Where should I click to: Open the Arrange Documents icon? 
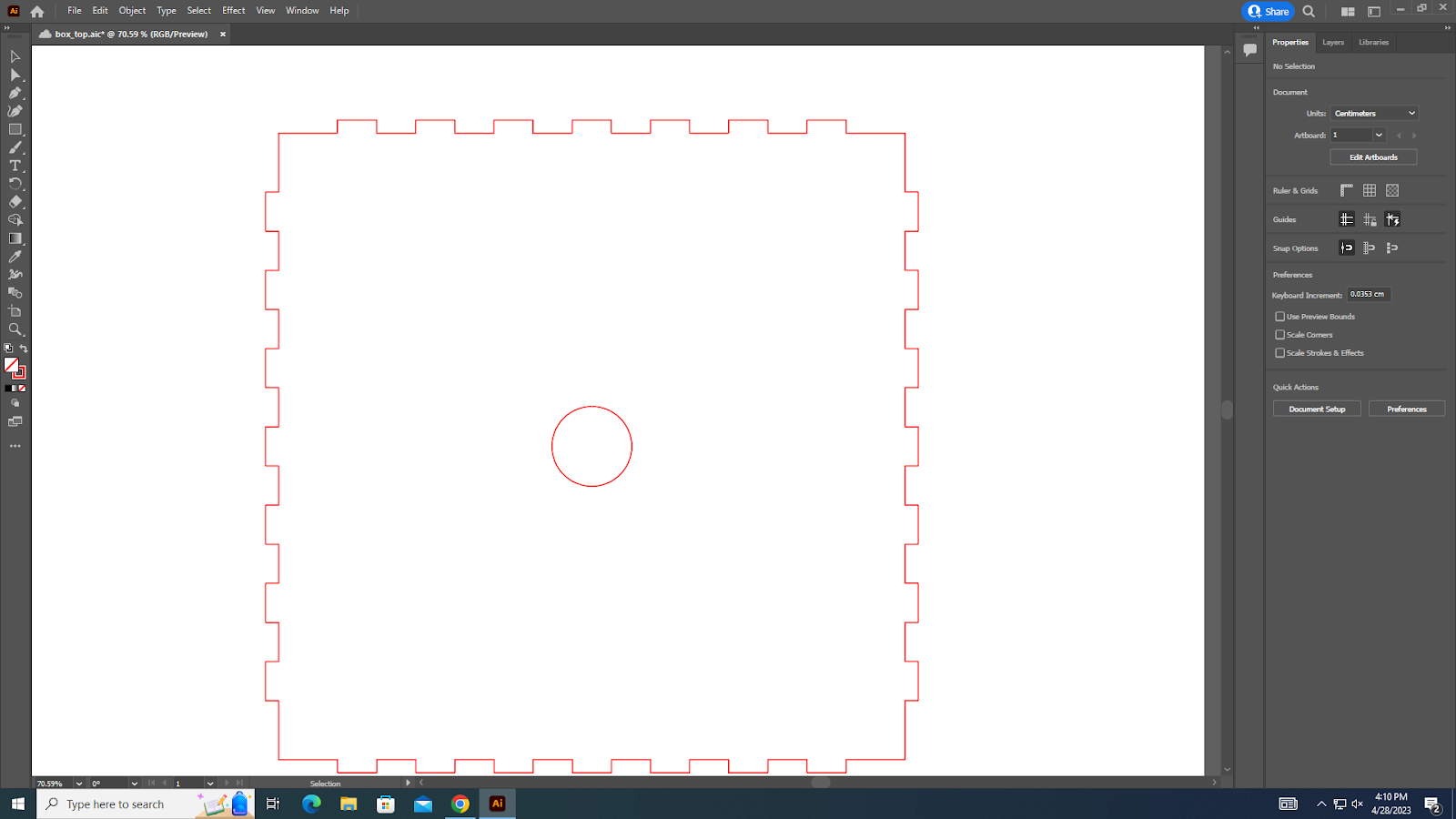[1348, 12]
